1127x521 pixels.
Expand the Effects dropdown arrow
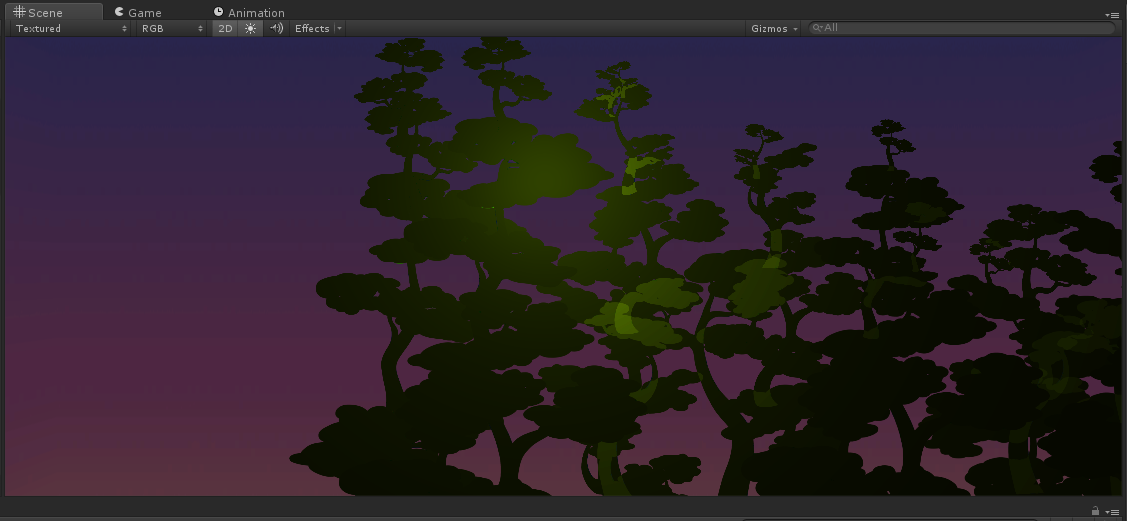tap(339, 28)
